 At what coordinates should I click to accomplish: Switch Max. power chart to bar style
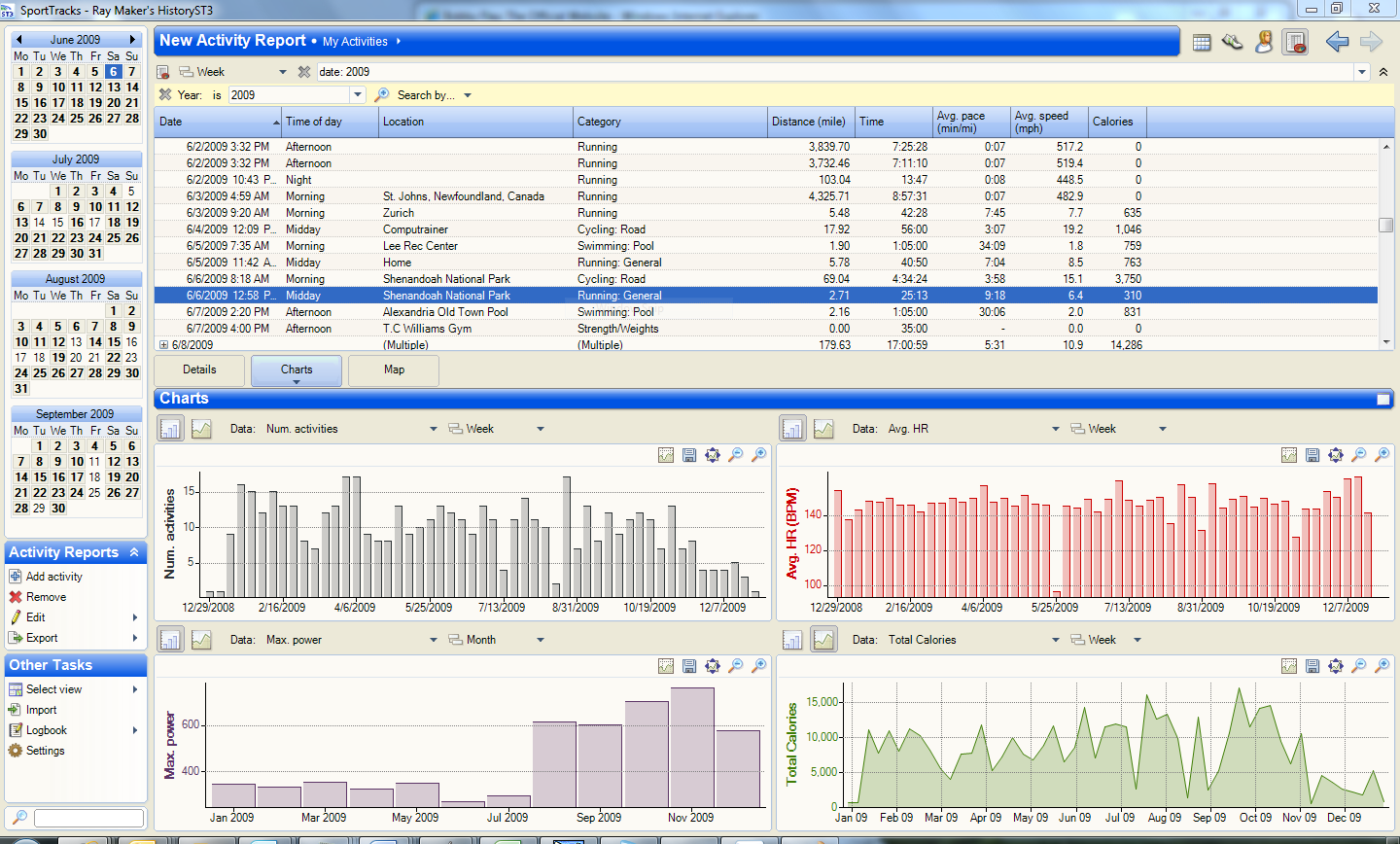[171, 640]
